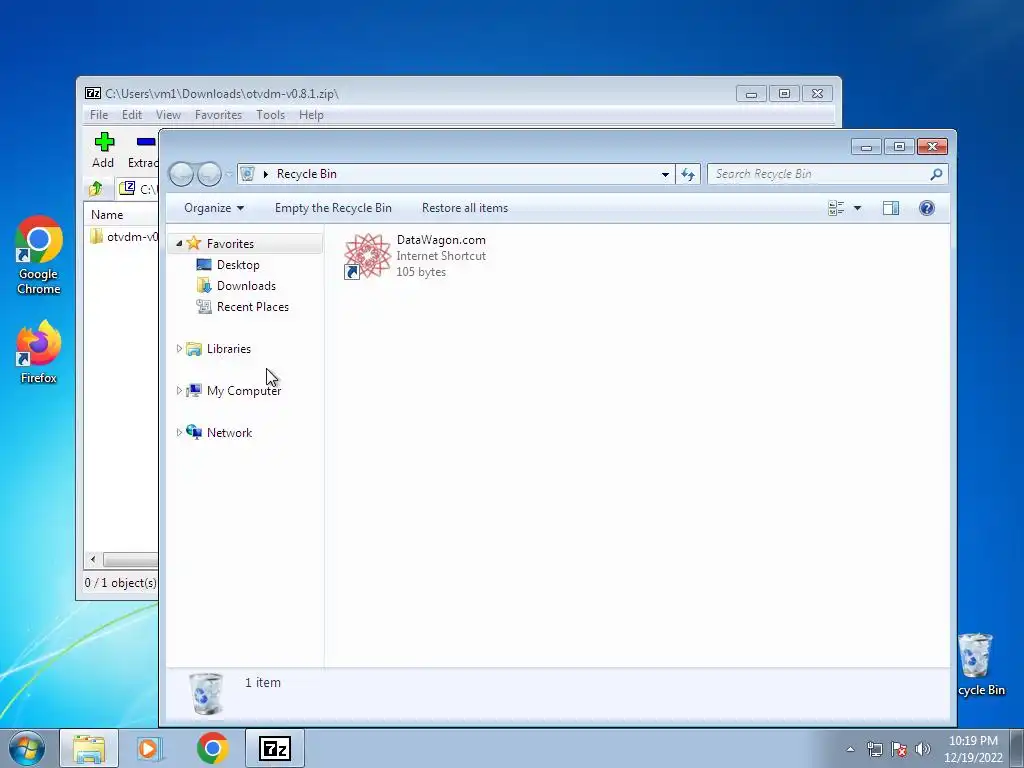Image resolution: width=1024 pixels, height=768 pixels.
Task: Open Google Chrome desktop shortcut
Action: 39,255
